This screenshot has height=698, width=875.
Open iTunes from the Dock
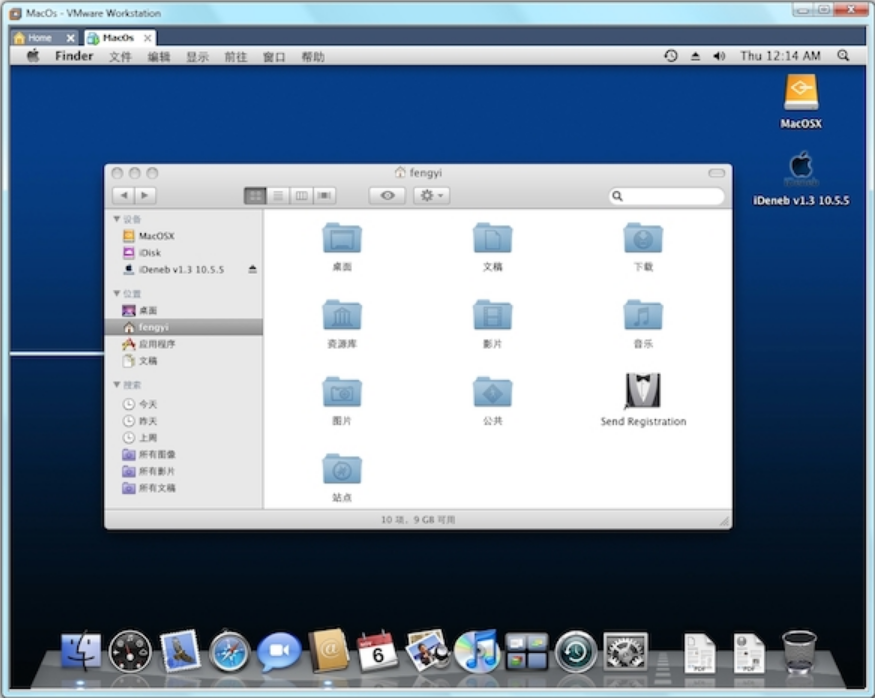477,652
